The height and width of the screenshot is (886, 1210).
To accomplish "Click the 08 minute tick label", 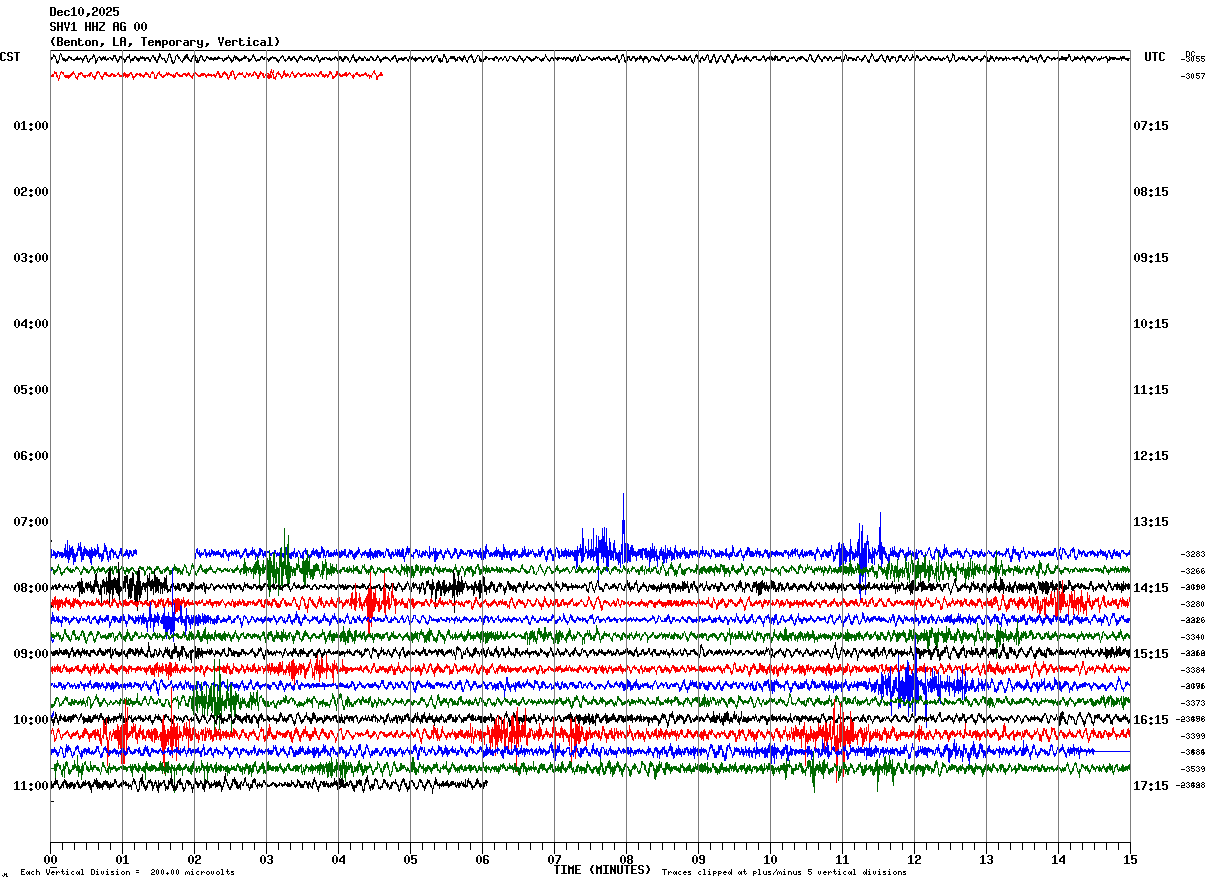I will (626, 859).
